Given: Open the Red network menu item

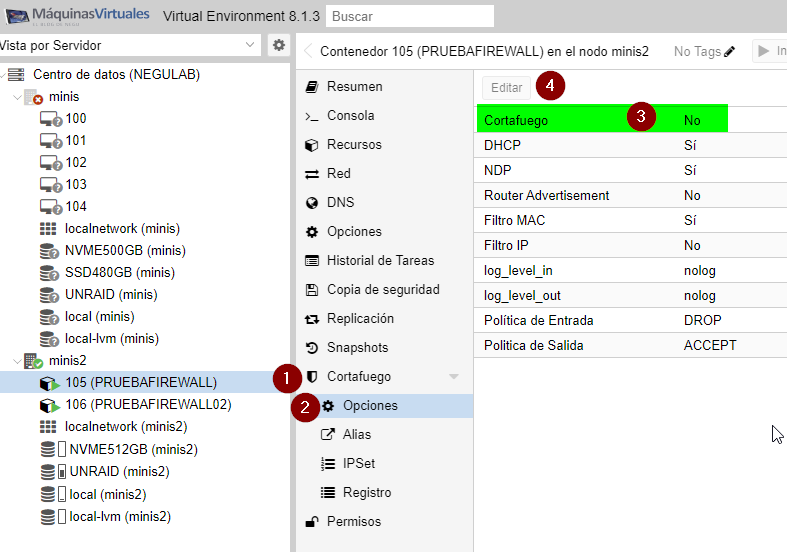Looking at the screenshot, I should point(338,174).
